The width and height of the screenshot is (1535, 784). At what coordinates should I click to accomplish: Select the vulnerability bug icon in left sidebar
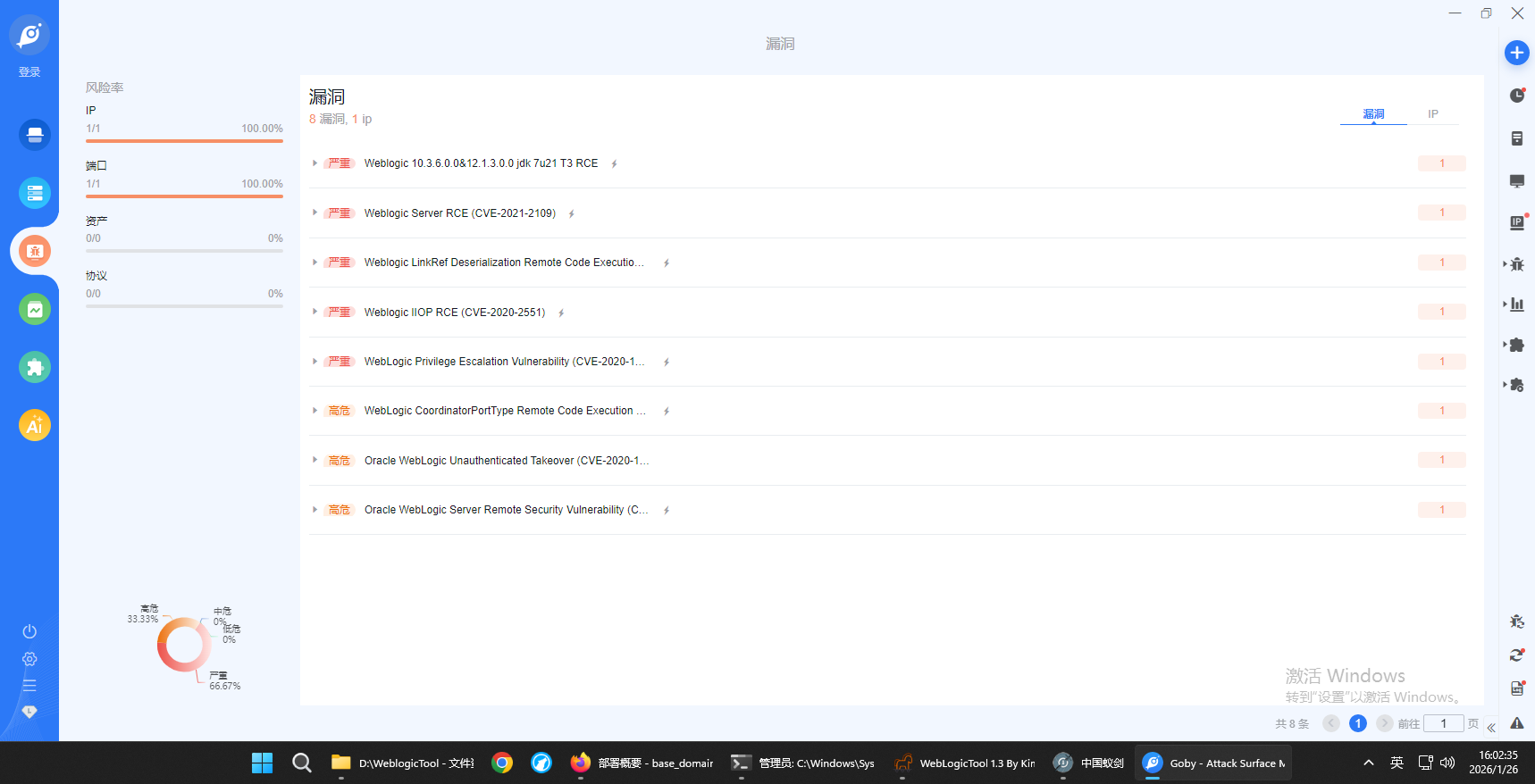[x=35, y=251]
